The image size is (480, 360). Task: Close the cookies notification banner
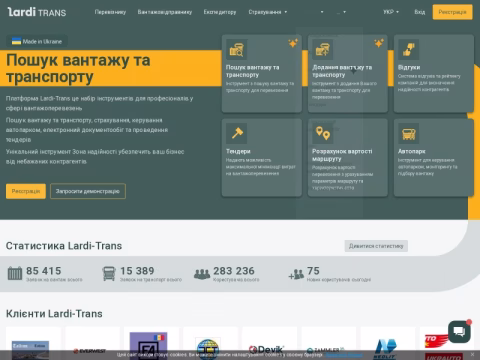(472, 354)
